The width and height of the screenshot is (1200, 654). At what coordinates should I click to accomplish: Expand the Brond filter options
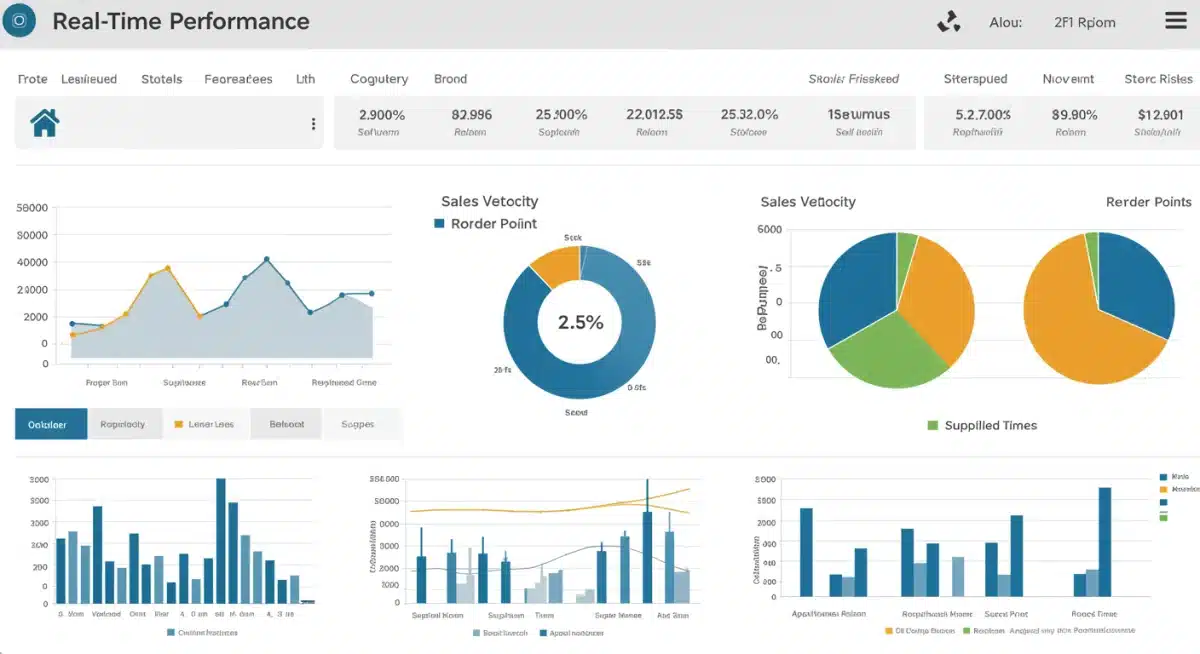(x=450, y=78)
